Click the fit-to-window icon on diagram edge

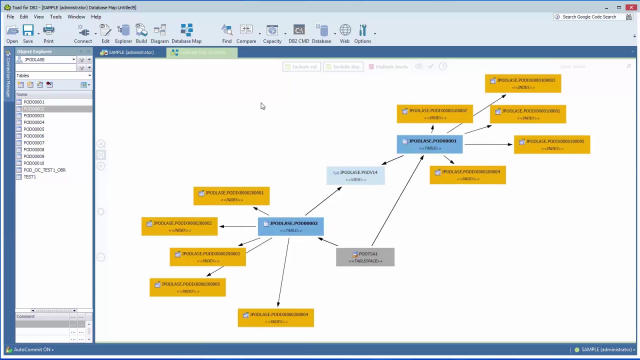101,155
